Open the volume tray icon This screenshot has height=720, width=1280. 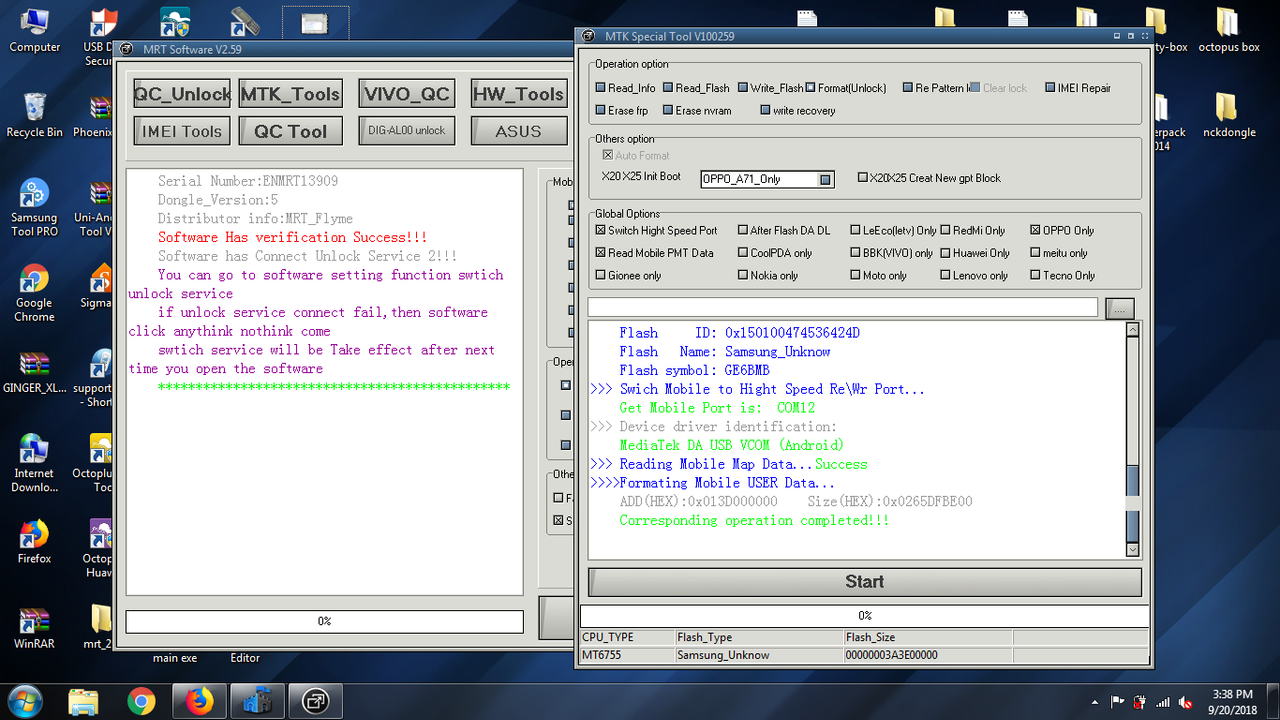tap(1185, 702)
